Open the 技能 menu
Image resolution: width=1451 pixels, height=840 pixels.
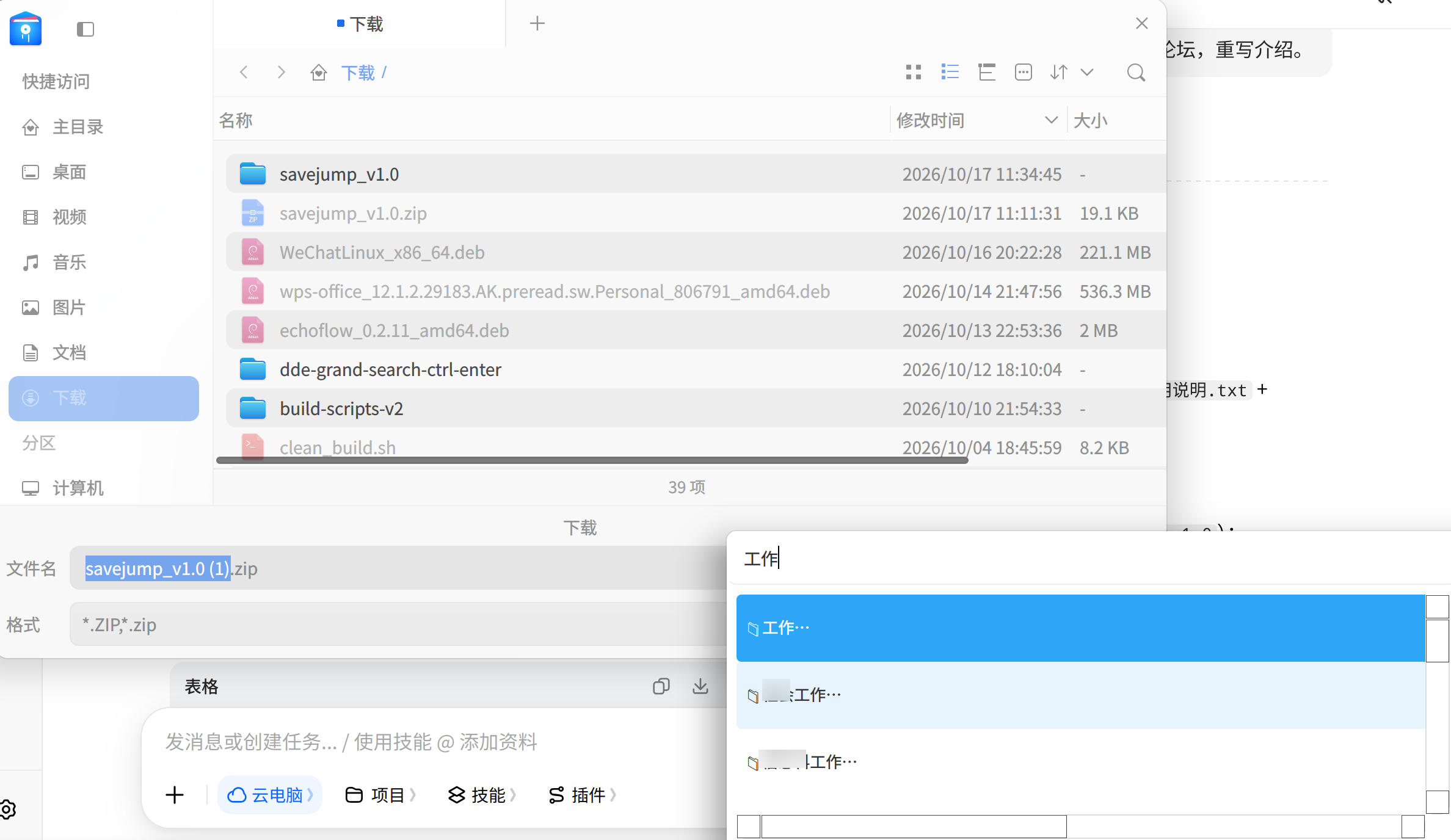(481, 795)
